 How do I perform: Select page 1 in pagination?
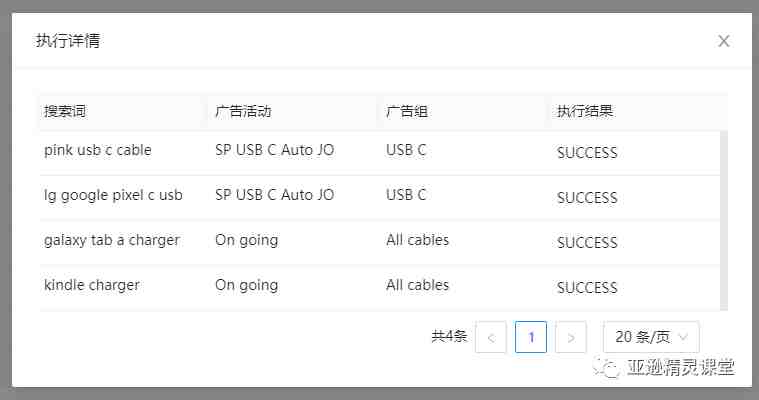tap(531, 337)
